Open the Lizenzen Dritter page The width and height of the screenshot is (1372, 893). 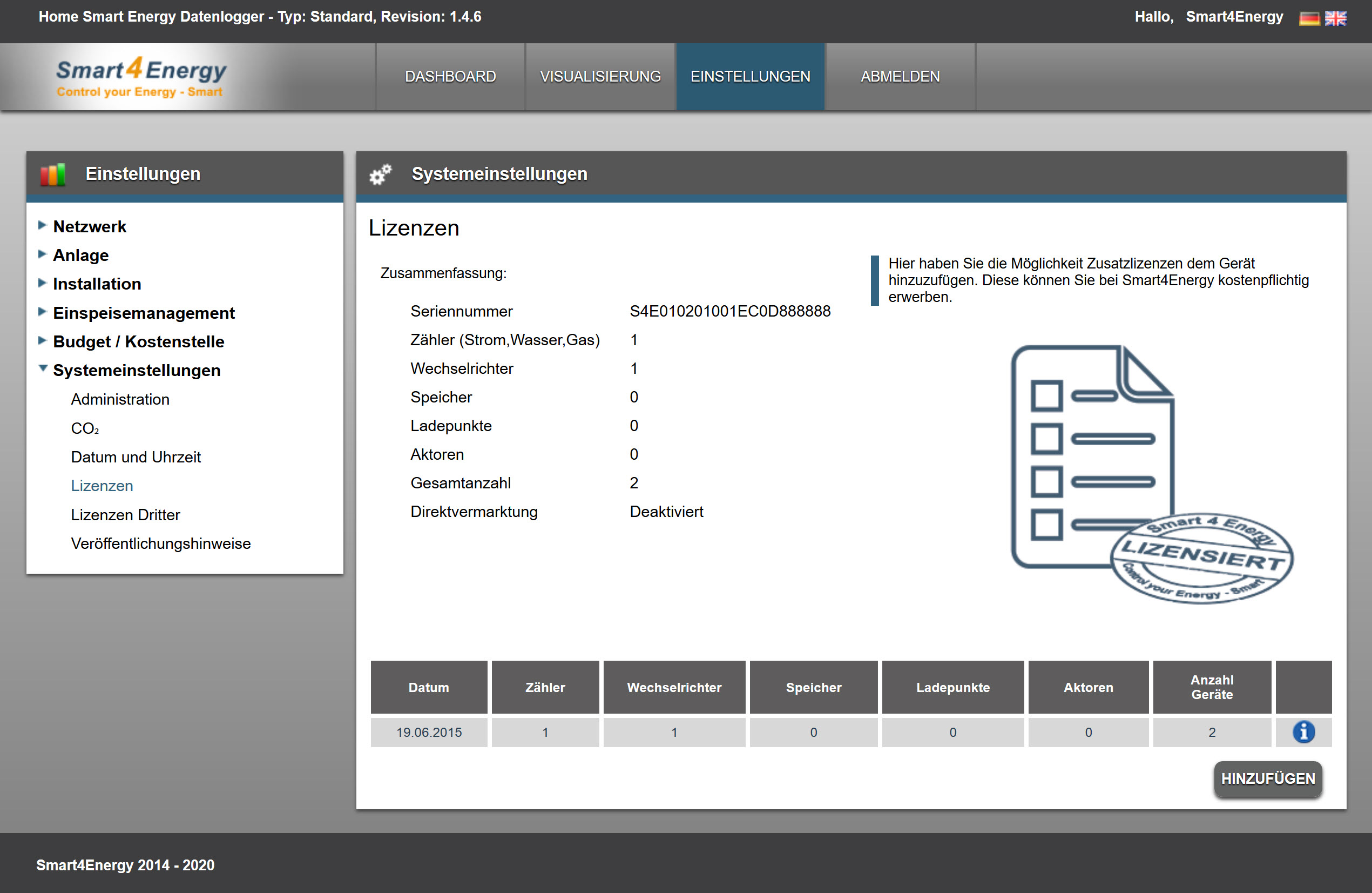(125, 515)
